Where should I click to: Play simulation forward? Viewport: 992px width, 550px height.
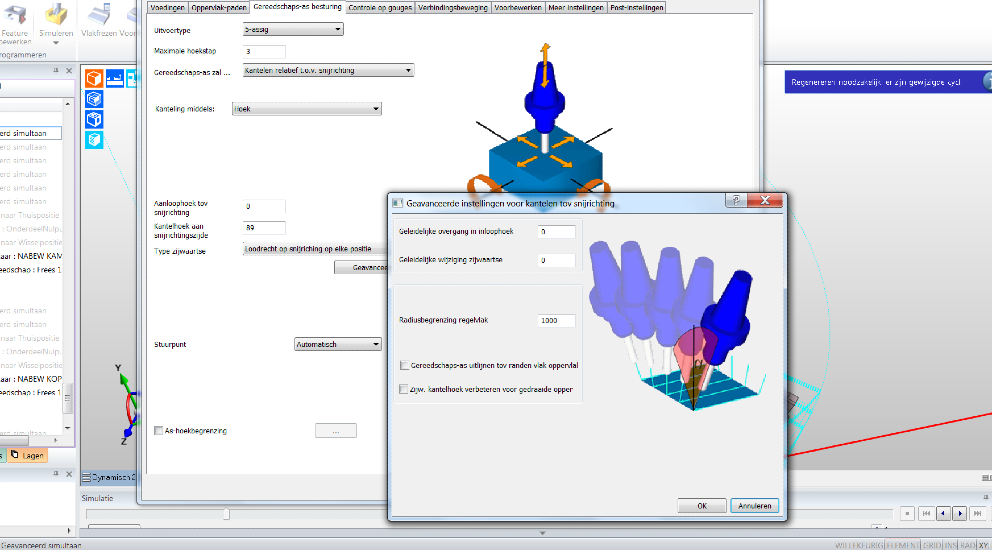coord(960,513)
